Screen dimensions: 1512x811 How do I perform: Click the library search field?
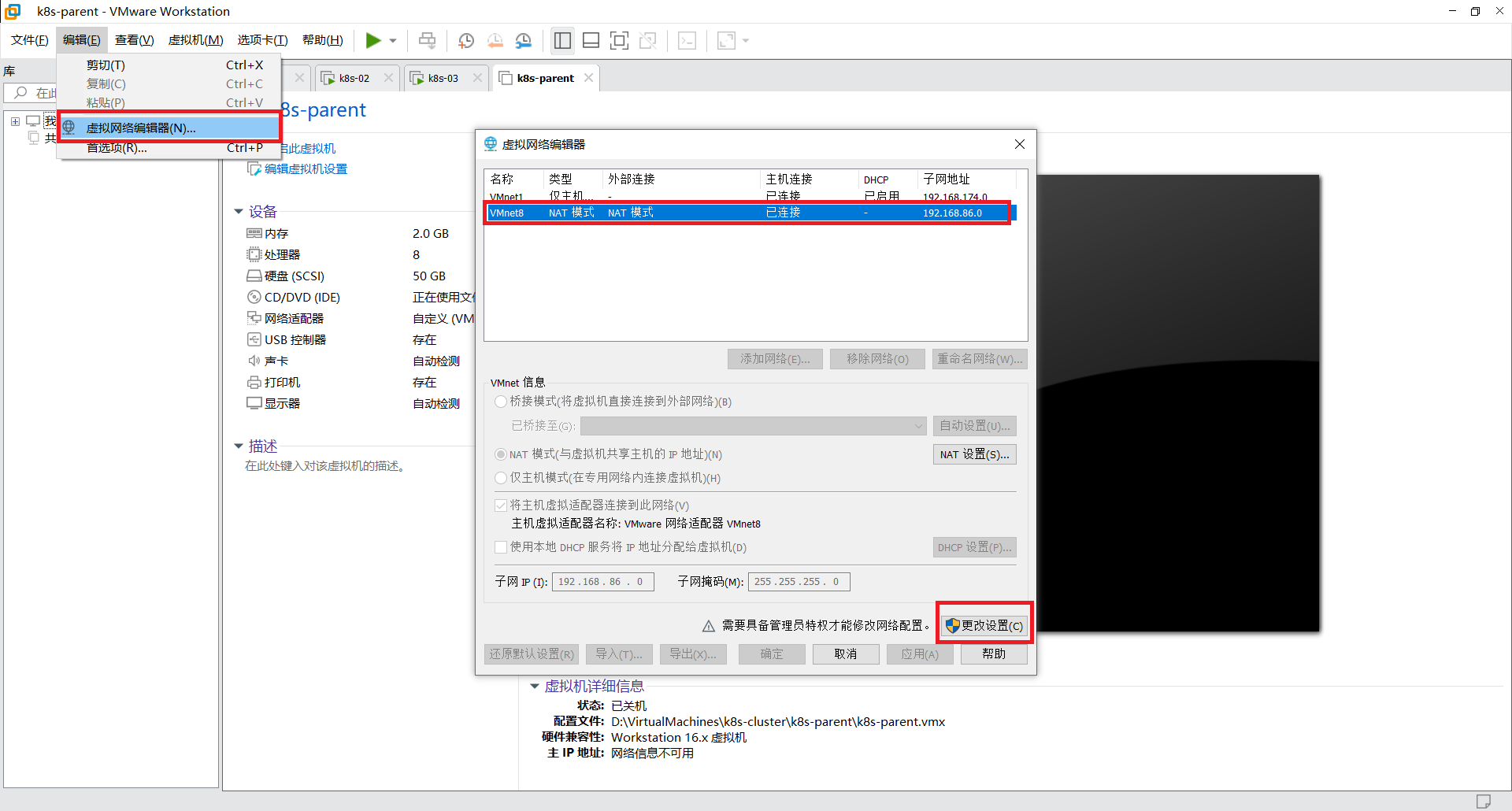[31, 93]
